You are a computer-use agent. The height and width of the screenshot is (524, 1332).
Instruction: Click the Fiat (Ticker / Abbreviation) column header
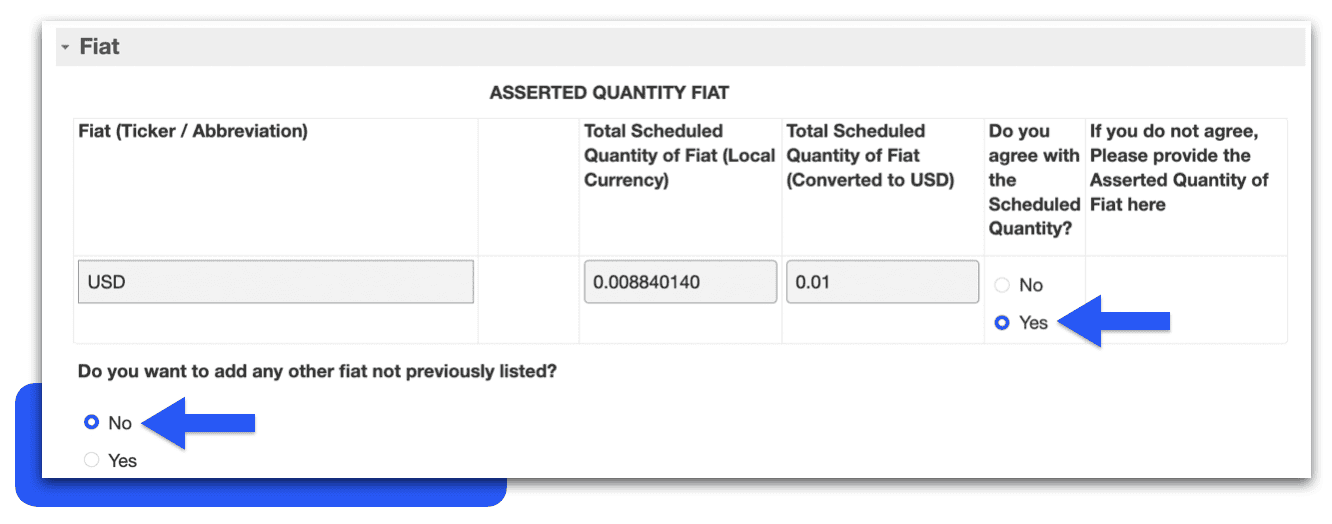pos(193,131)
